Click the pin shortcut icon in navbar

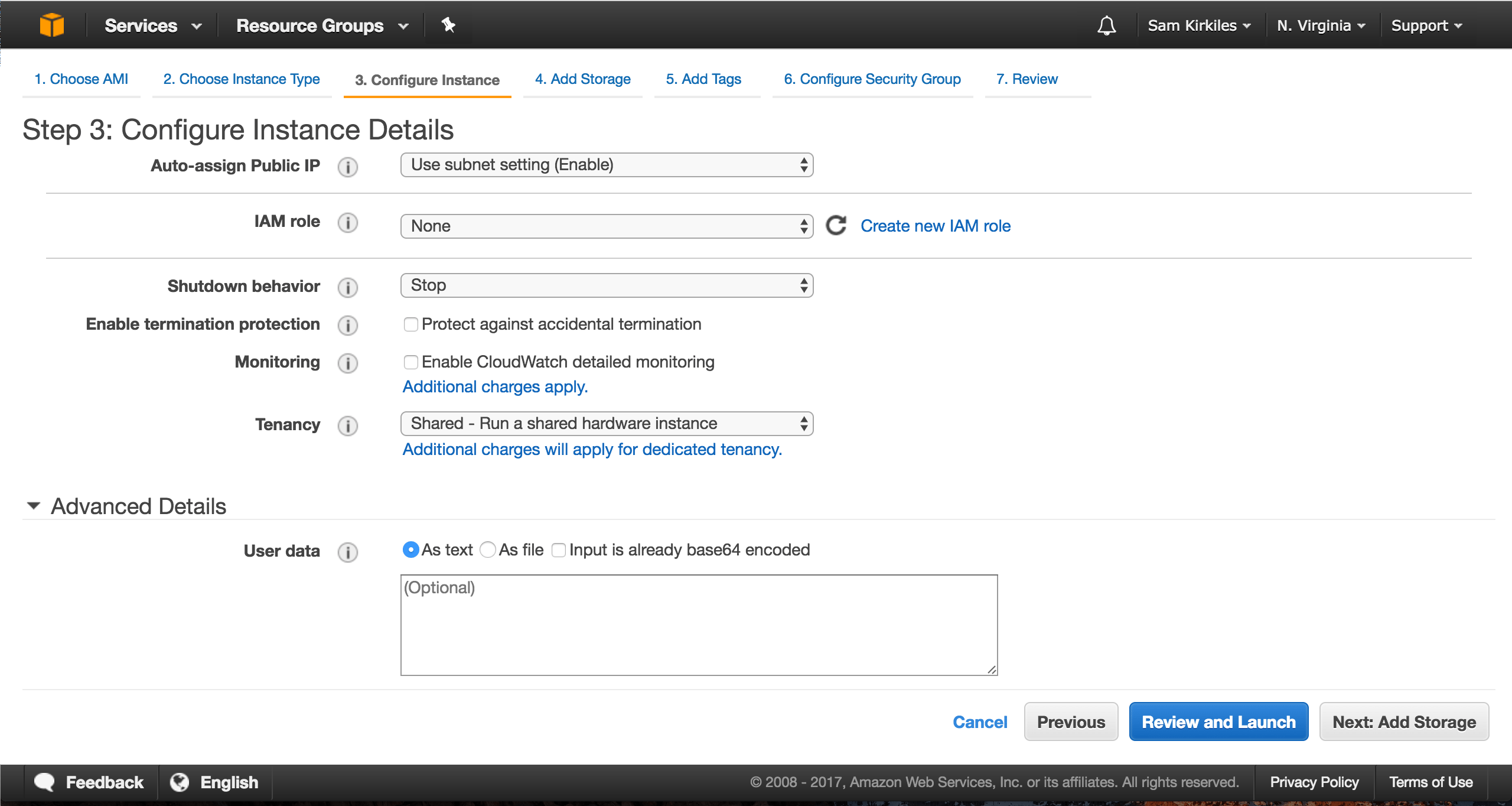tap(448, 25)
